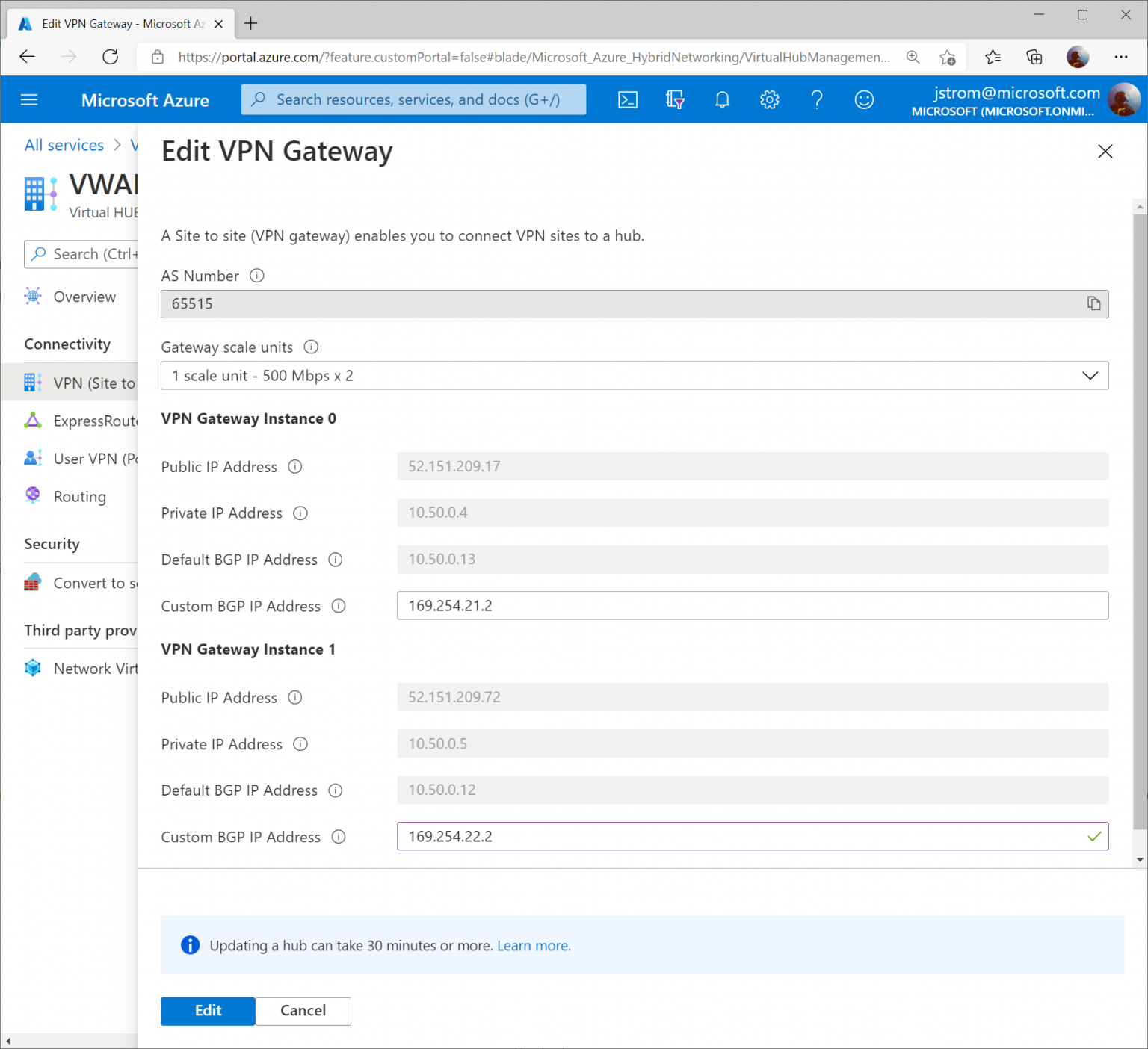
Task: Expand the Gateway scale units dropdown
Action: (x=1090, y=375)
